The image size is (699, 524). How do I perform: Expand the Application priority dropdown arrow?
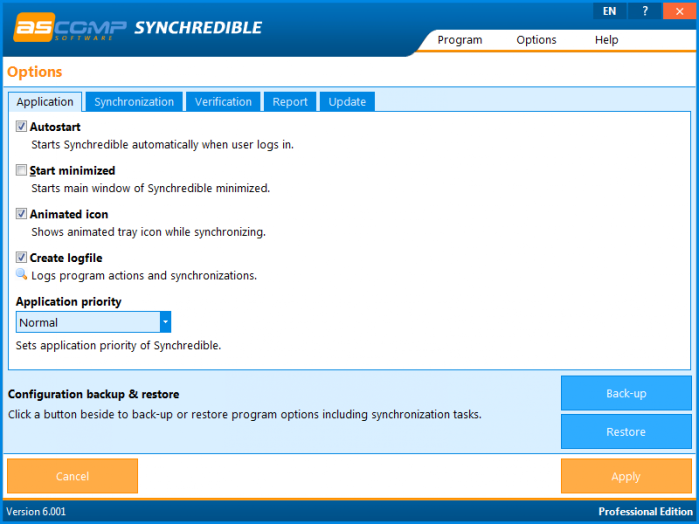165,322
